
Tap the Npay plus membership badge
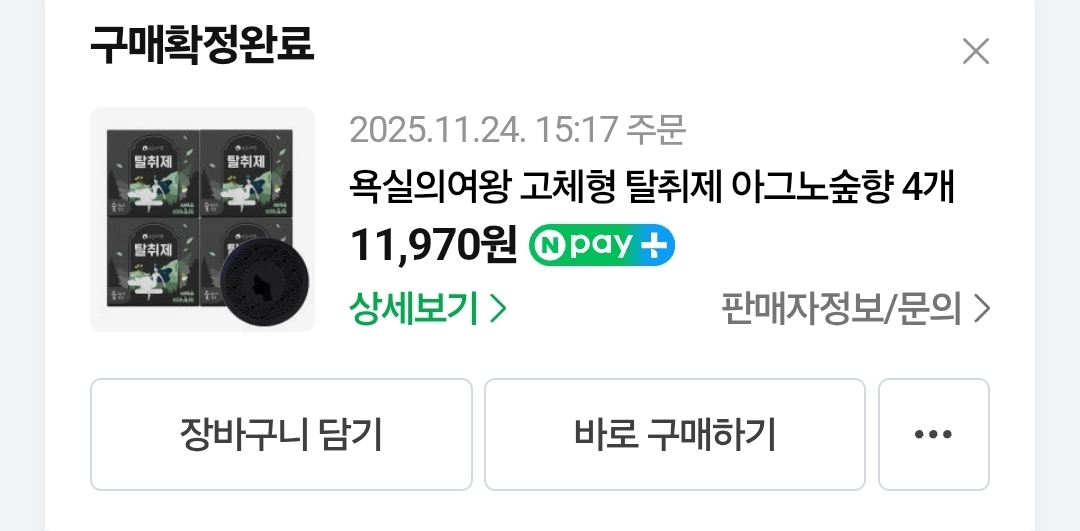tap(602, 245)
